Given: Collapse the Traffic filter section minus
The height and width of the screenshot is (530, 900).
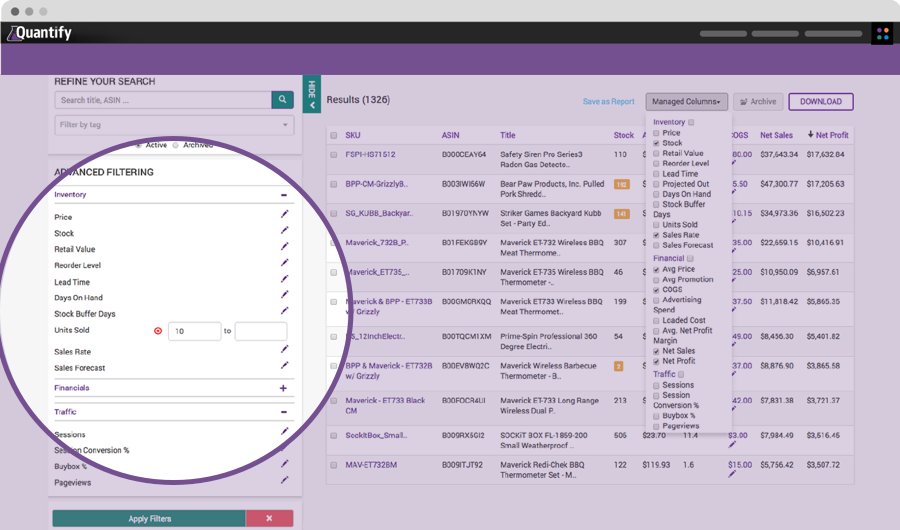Looking at the screenshot, I should click(284, 412).
